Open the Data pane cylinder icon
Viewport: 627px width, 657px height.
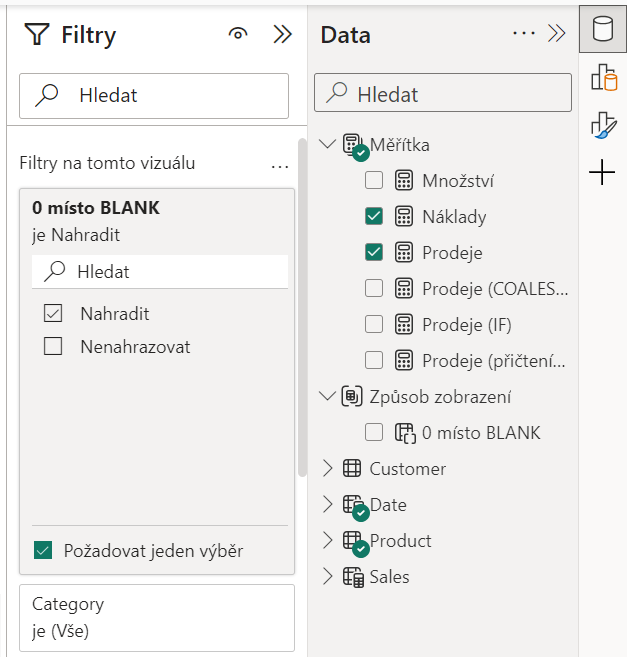[x=603, y=29]
